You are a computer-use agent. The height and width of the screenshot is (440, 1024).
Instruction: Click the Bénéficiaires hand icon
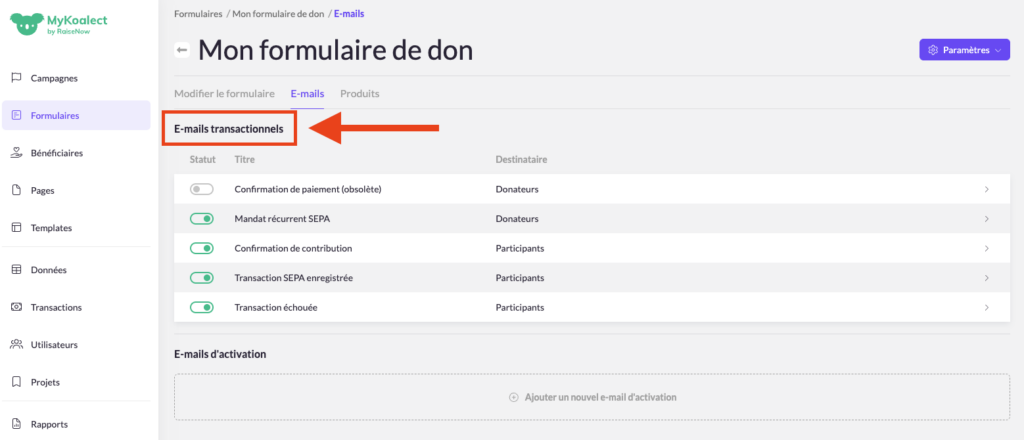click(16, 153)
